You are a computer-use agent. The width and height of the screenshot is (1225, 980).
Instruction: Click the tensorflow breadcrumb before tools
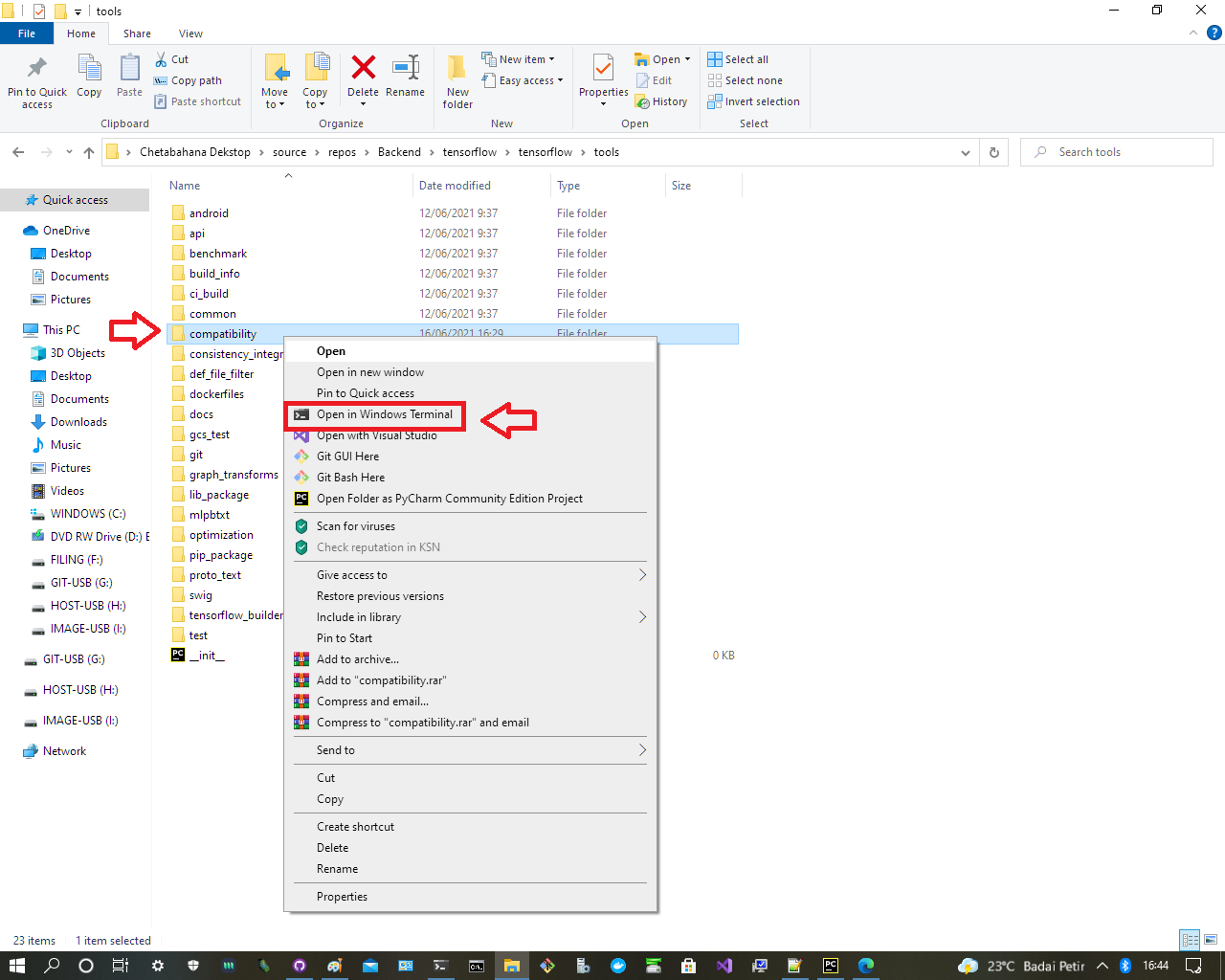pos(545,152)
